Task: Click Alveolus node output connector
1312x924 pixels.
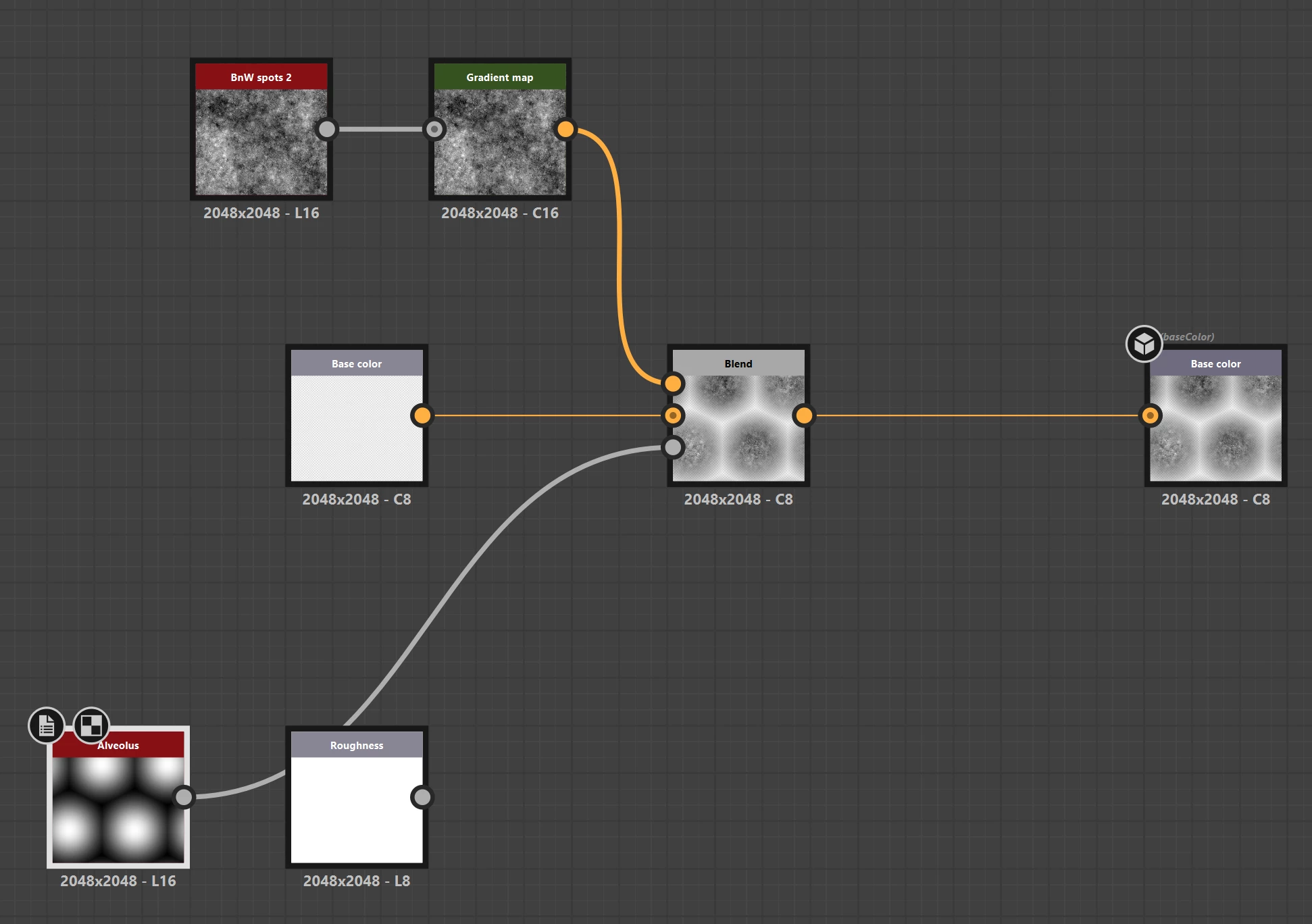Action: click(x=183, y=797)
